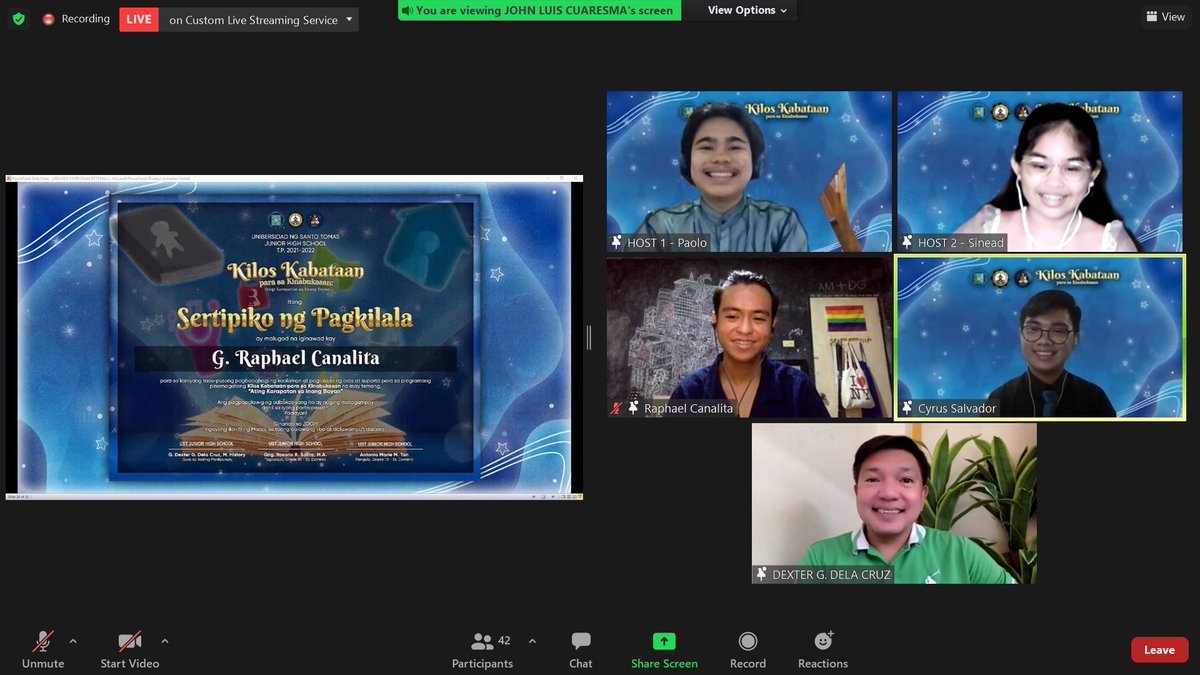Open the Participants panel
Image resolution: width=1200 pixels, height=675 pixels.
(482, 650)
